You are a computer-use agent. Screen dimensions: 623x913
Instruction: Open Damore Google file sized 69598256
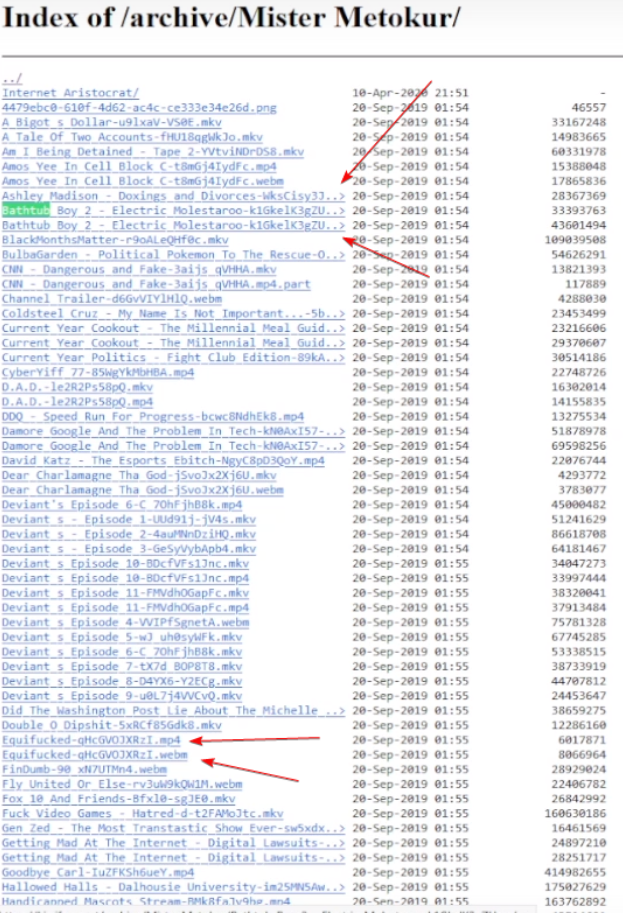tap(174, 446)
